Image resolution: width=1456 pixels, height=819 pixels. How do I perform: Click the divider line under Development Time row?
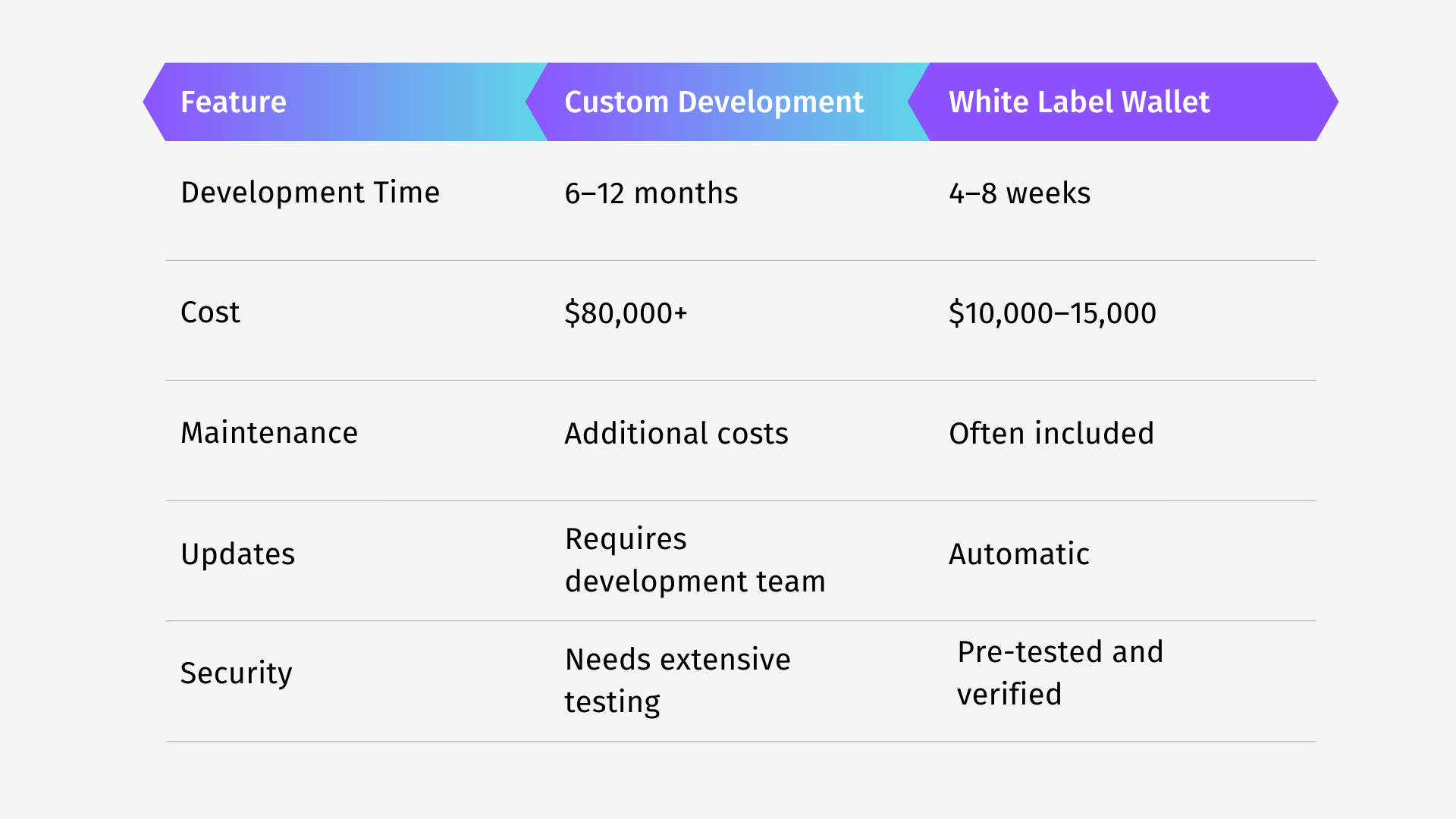tap(740, 261)
